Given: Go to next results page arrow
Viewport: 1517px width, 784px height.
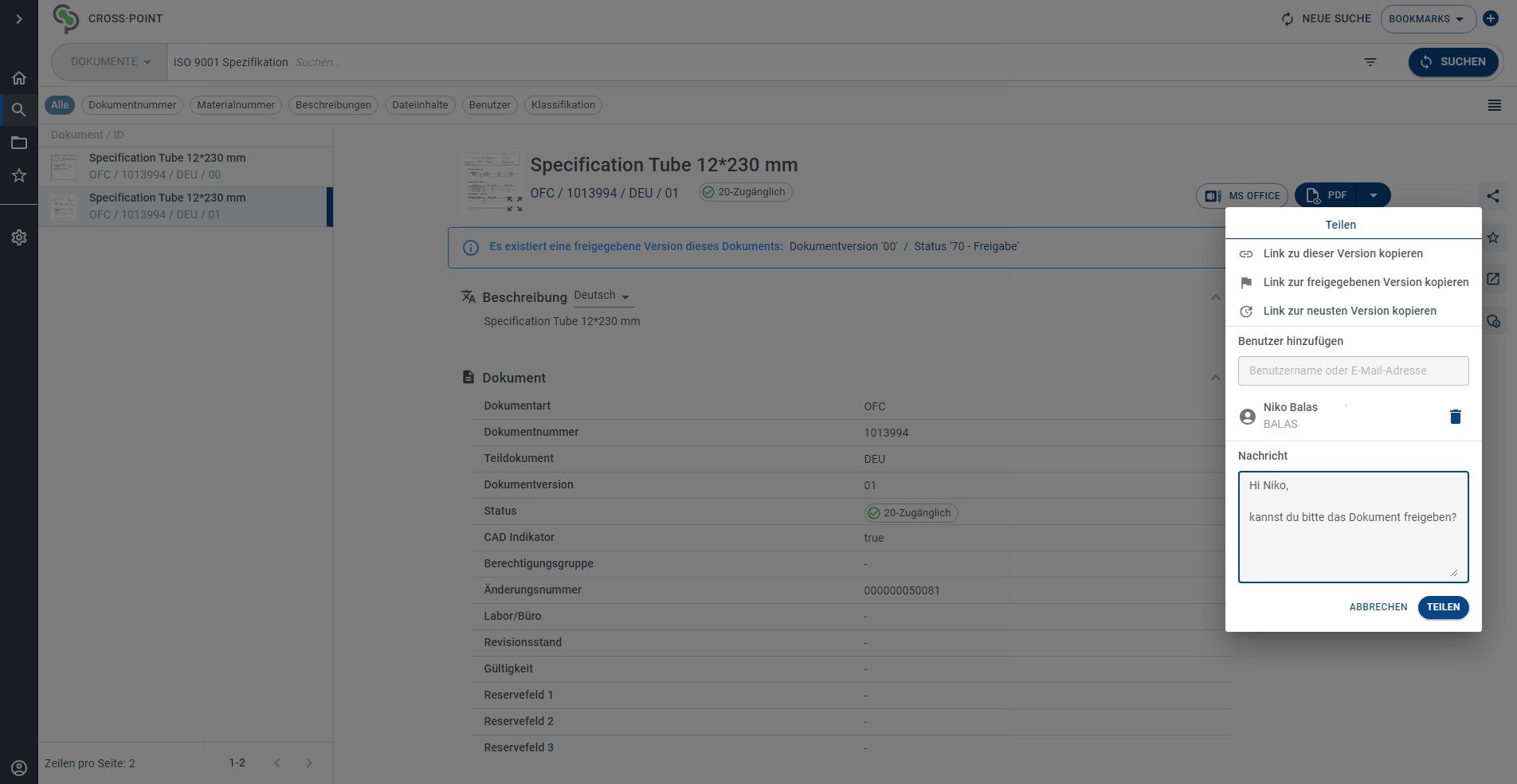Looking at the screenshot, I should point(309,763).
